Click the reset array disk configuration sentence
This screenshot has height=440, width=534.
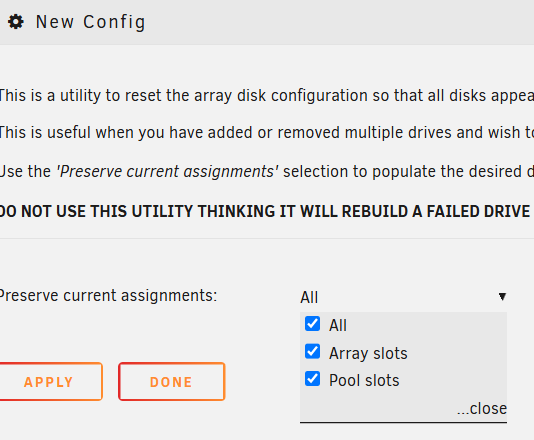coord(267,96)
